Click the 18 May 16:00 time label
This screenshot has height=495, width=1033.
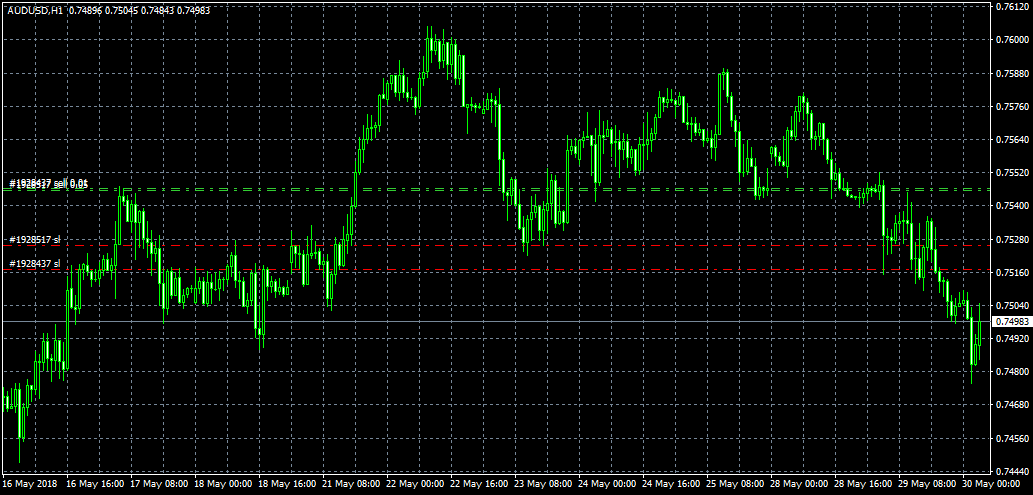tap(287, 483)
